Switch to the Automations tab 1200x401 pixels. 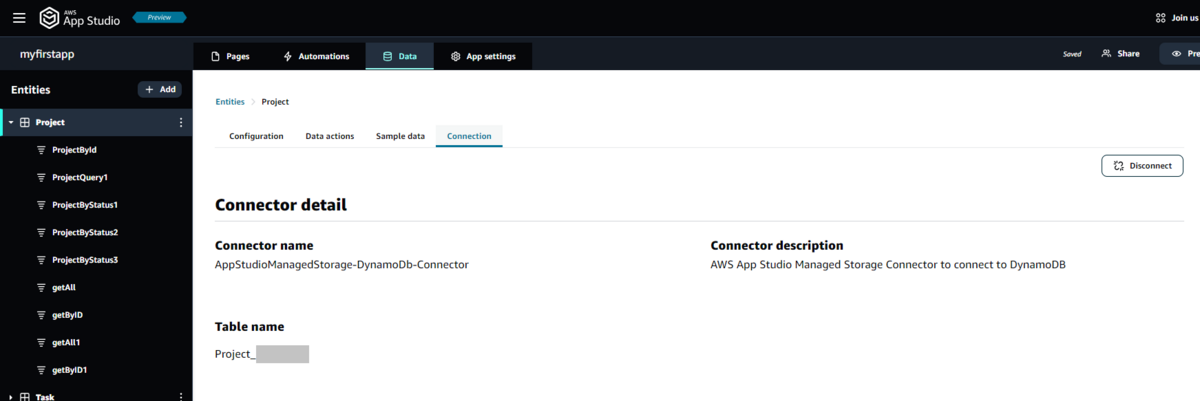point(316,56)
